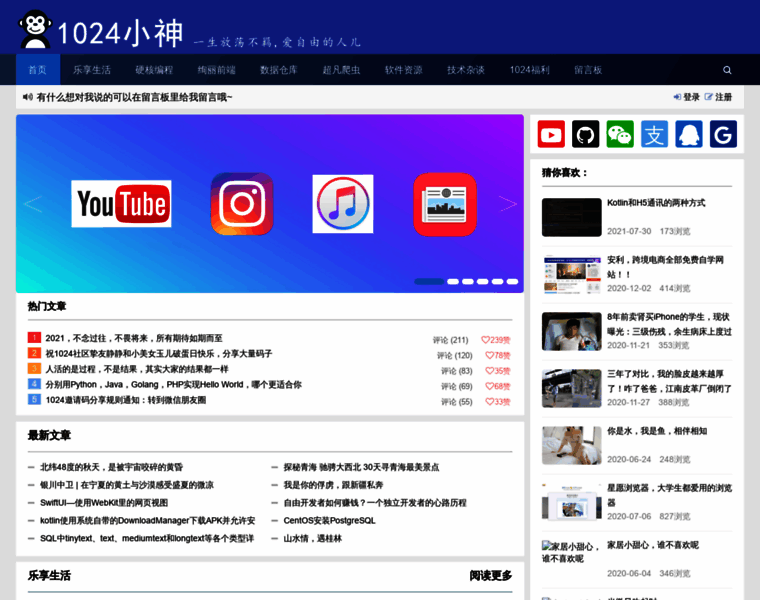This screenshot has height=600, width=760.
Task: Like the article showing 78赞
Action: coord(497,355)
